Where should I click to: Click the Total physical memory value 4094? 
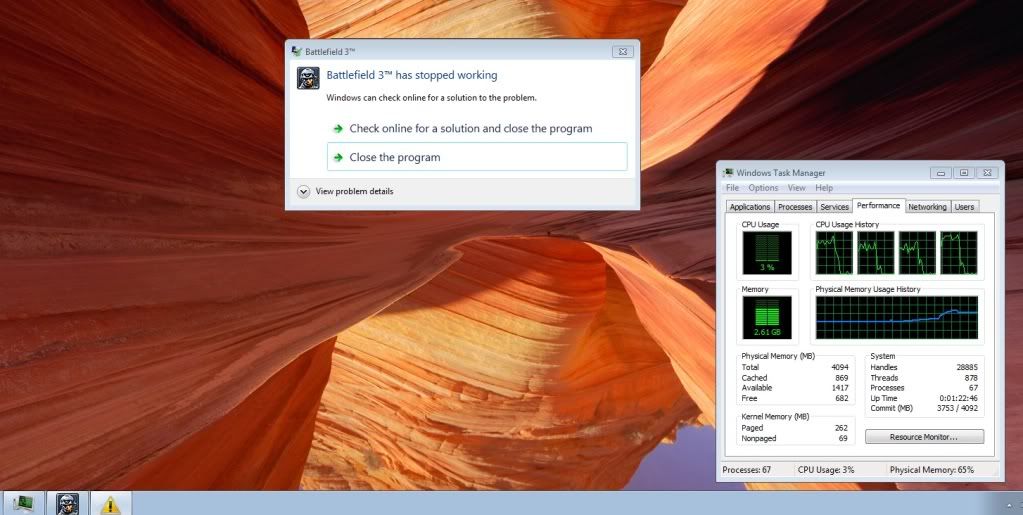840,367
